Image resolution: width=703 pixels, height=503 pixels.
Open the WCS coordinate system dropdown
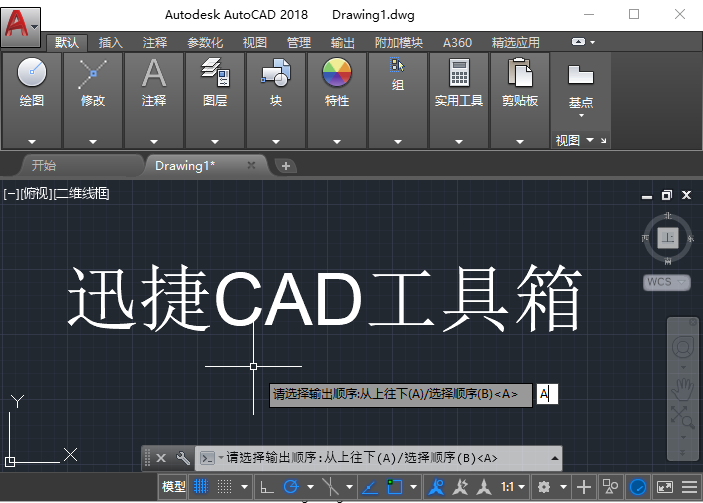[x=667, y=282]
